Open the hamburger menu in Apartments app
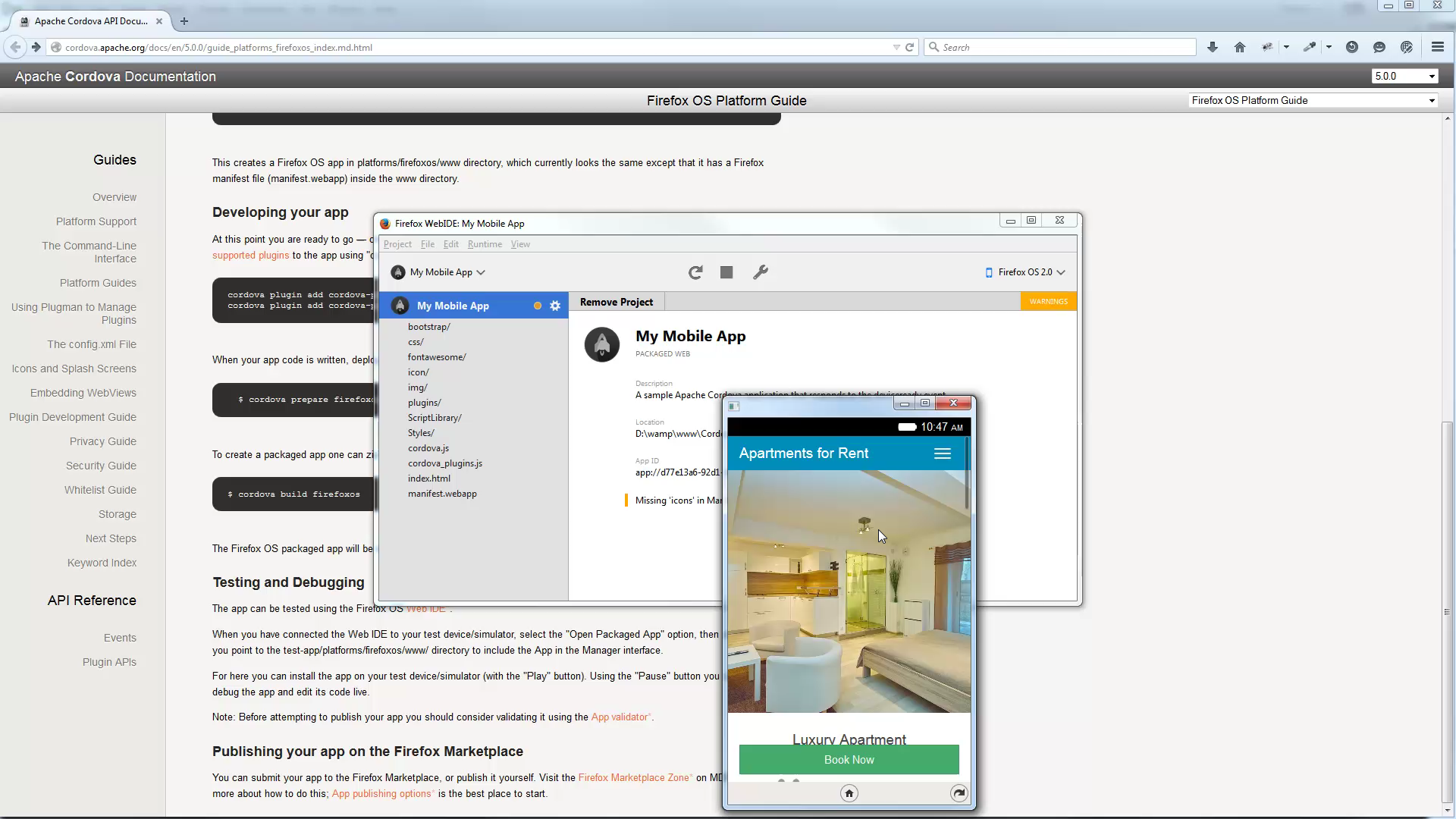 click(x=943, y=453)
